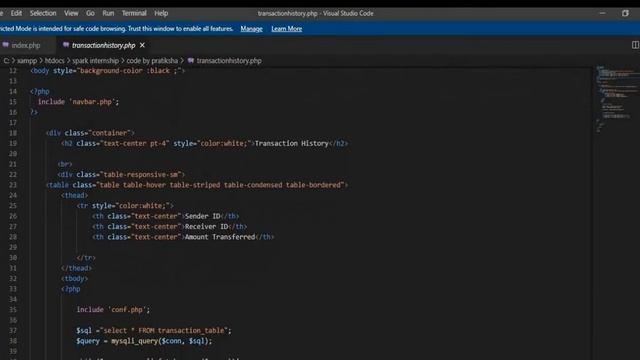This screenshot has width=640, height=360.
Task: Click the 'Sender ID' text in code
Action: click(x=202, y=216)
